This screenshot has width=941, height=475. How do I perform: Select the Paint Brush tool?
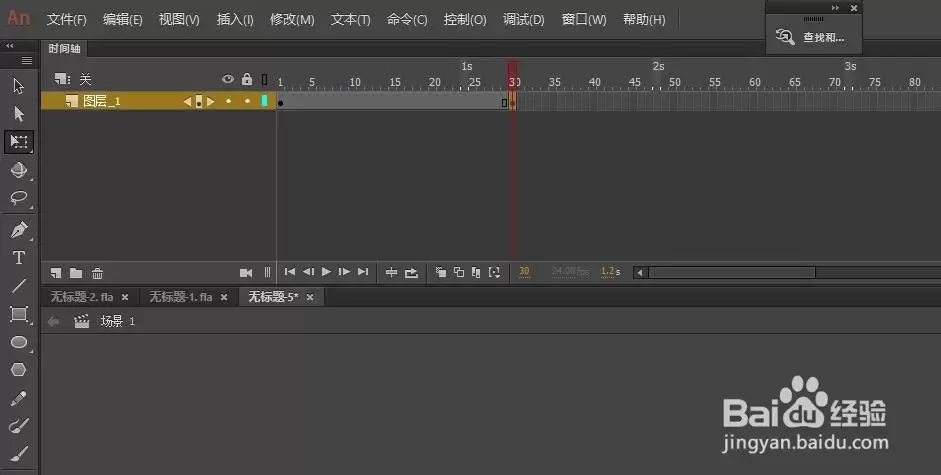pos(19,426)
